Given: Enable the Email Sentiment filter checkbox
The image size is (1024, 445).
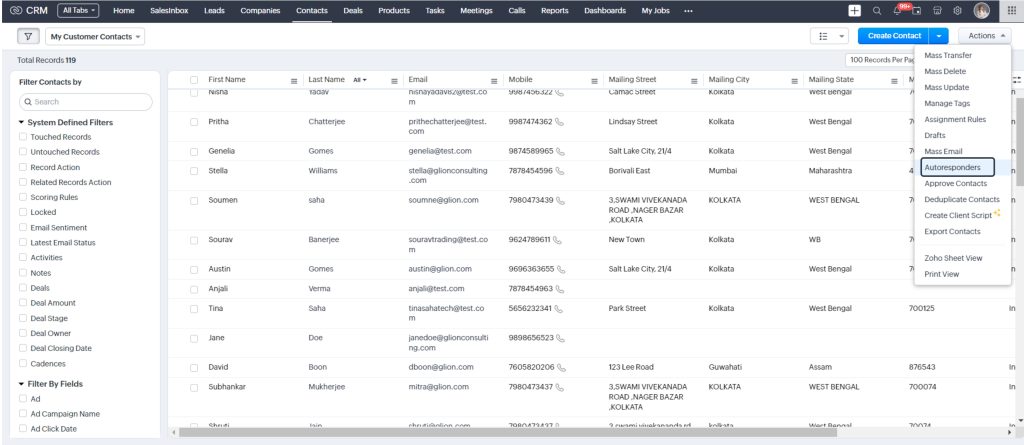Looking at the screenshot, I should [23, 227].
